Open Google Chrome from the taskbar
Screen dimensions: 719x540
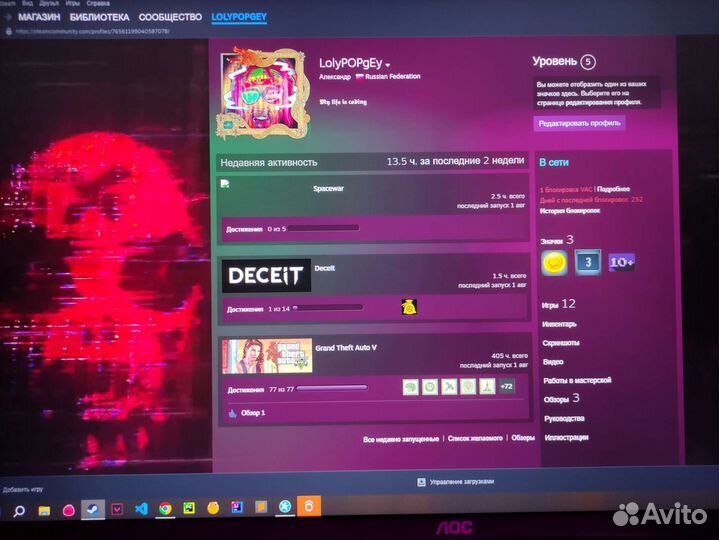[x=165, y=508]
